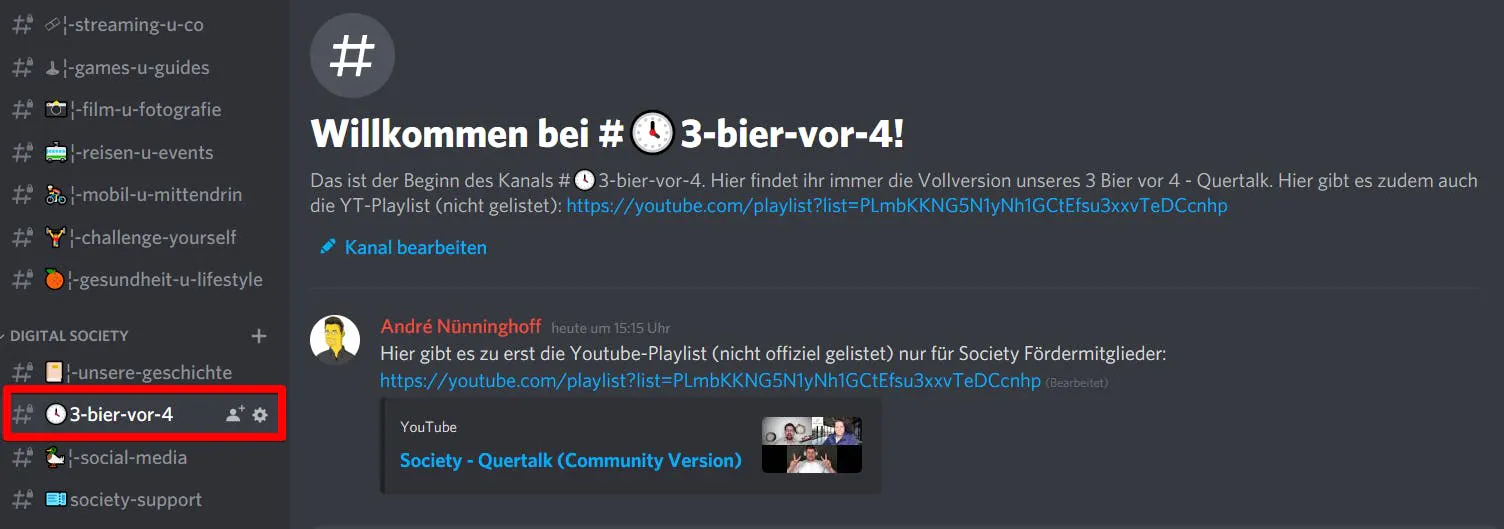Open YouTube playlist link in channel description
This screenshot has height=529, width=1504.
click(897, 206)
